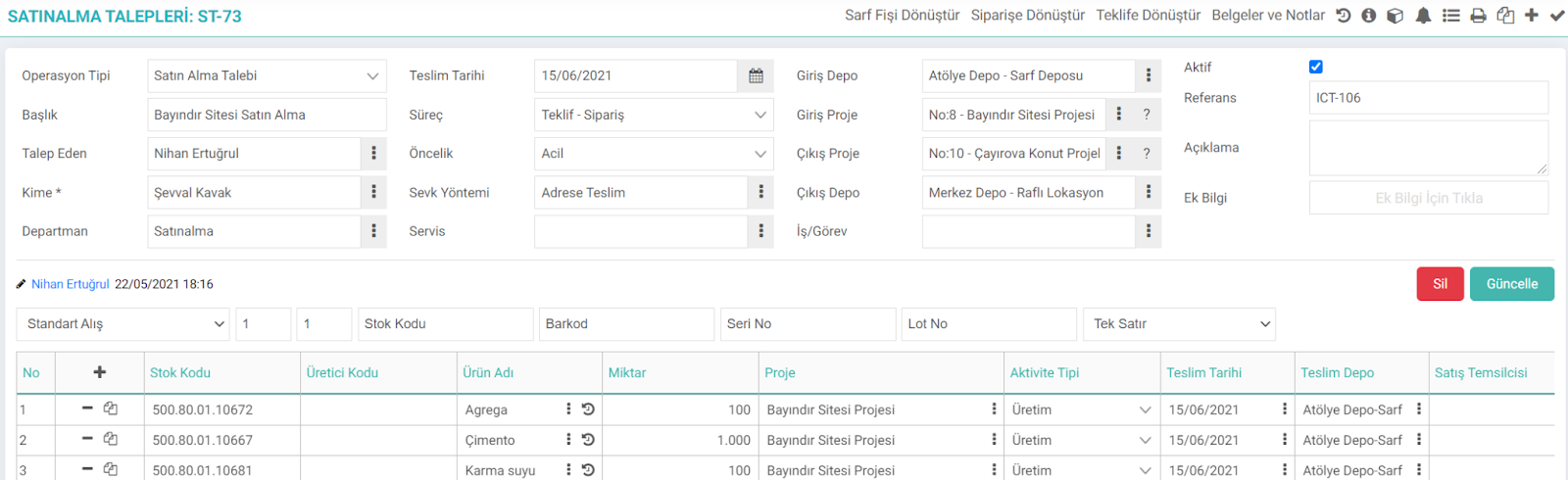
Task: Open the calendar picker for Teslim Tarihi
Action: pos(756,75)
